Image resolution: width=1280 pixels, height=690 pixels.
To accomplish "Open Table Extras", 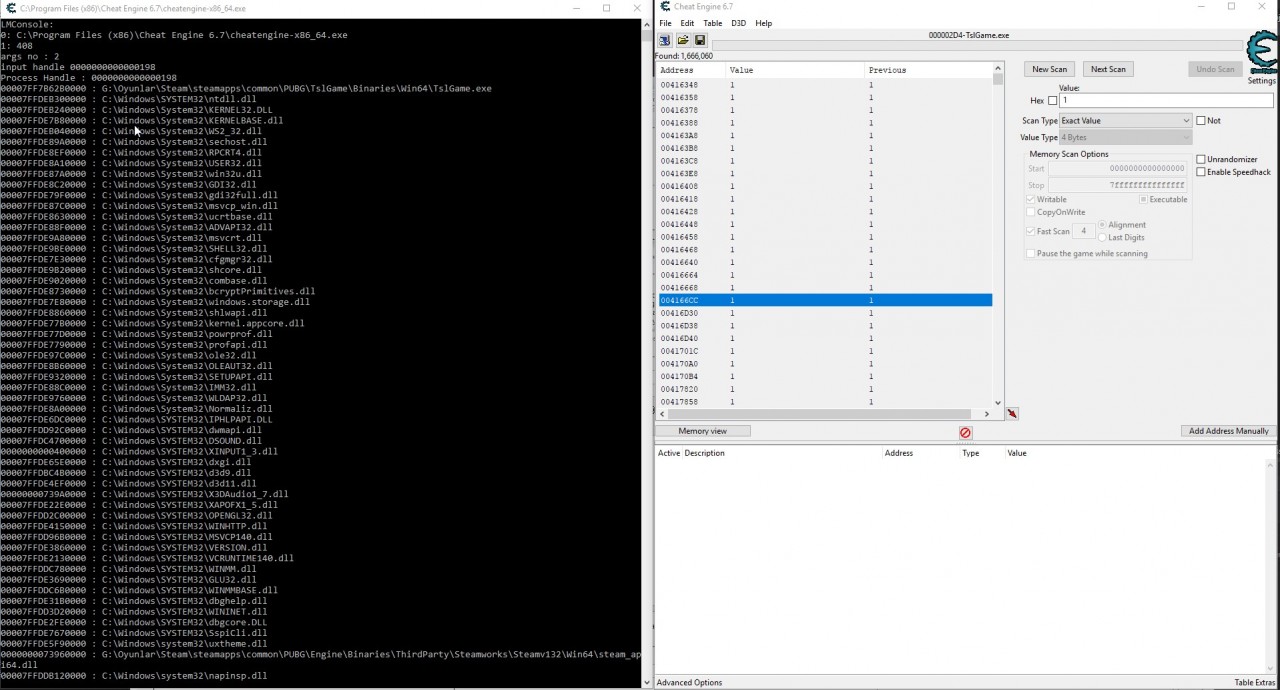I will click(1255, 683).
